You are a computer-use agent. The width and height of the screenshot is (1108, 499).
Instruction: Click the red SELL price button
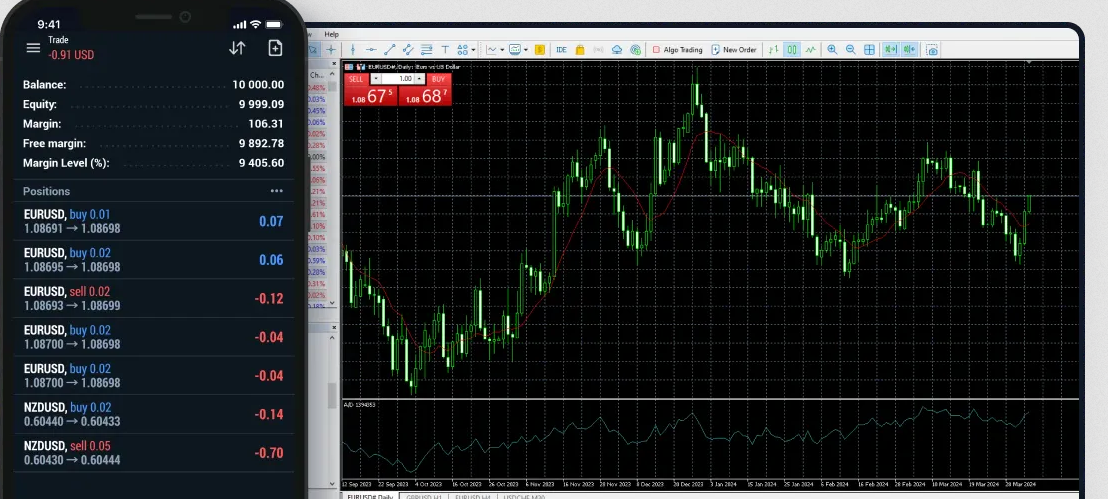click(369, 96)
